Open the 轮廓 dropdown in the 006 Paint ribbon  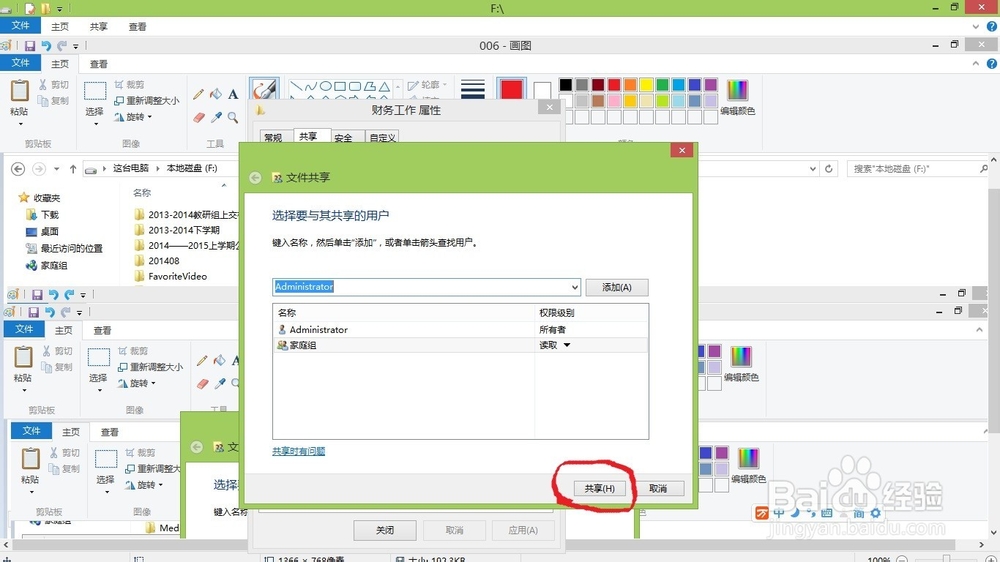pos(427,85)
